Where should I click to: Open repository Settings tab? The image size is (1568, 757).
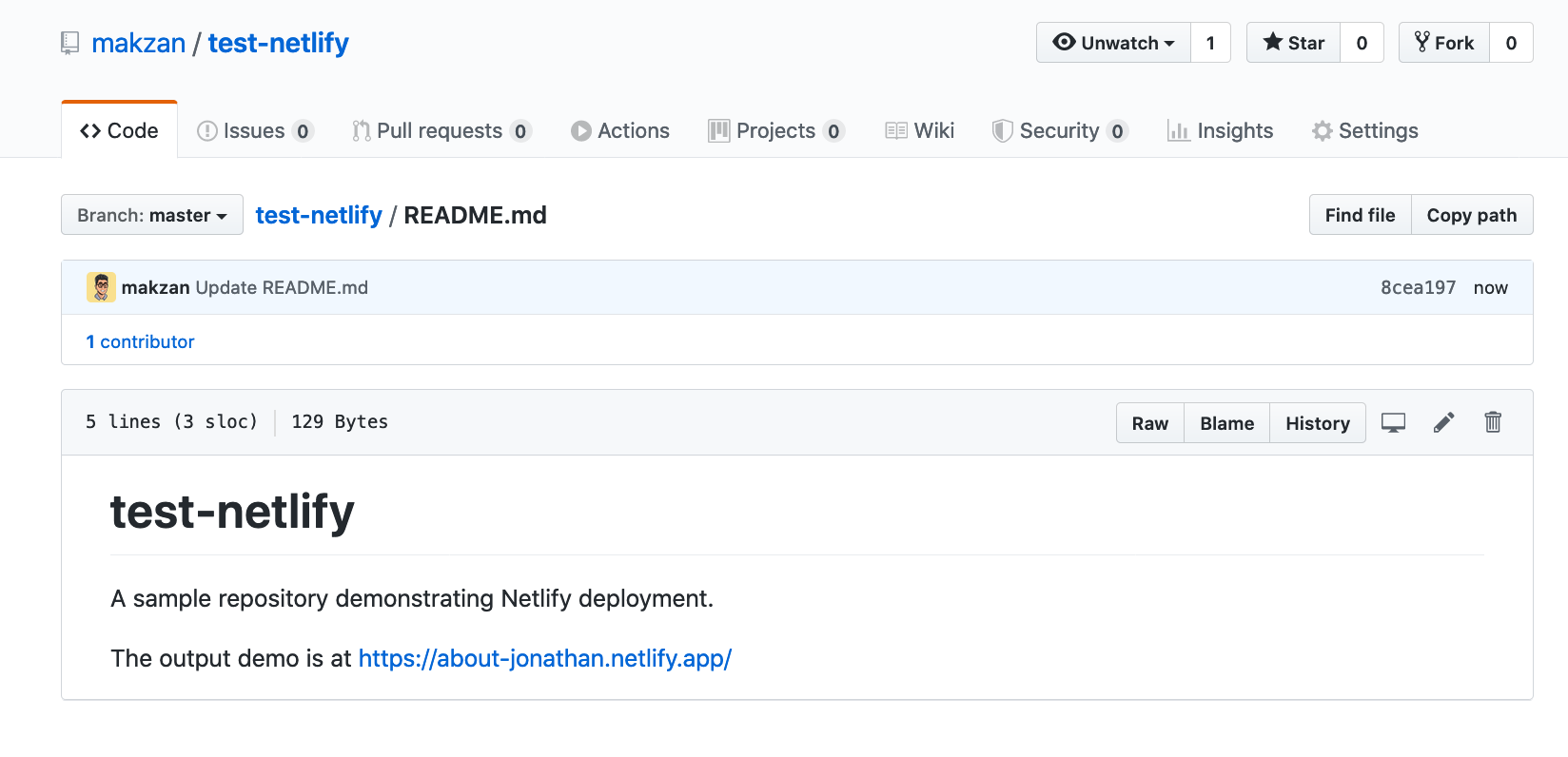pyautogui.click(x=1365, y=130)
